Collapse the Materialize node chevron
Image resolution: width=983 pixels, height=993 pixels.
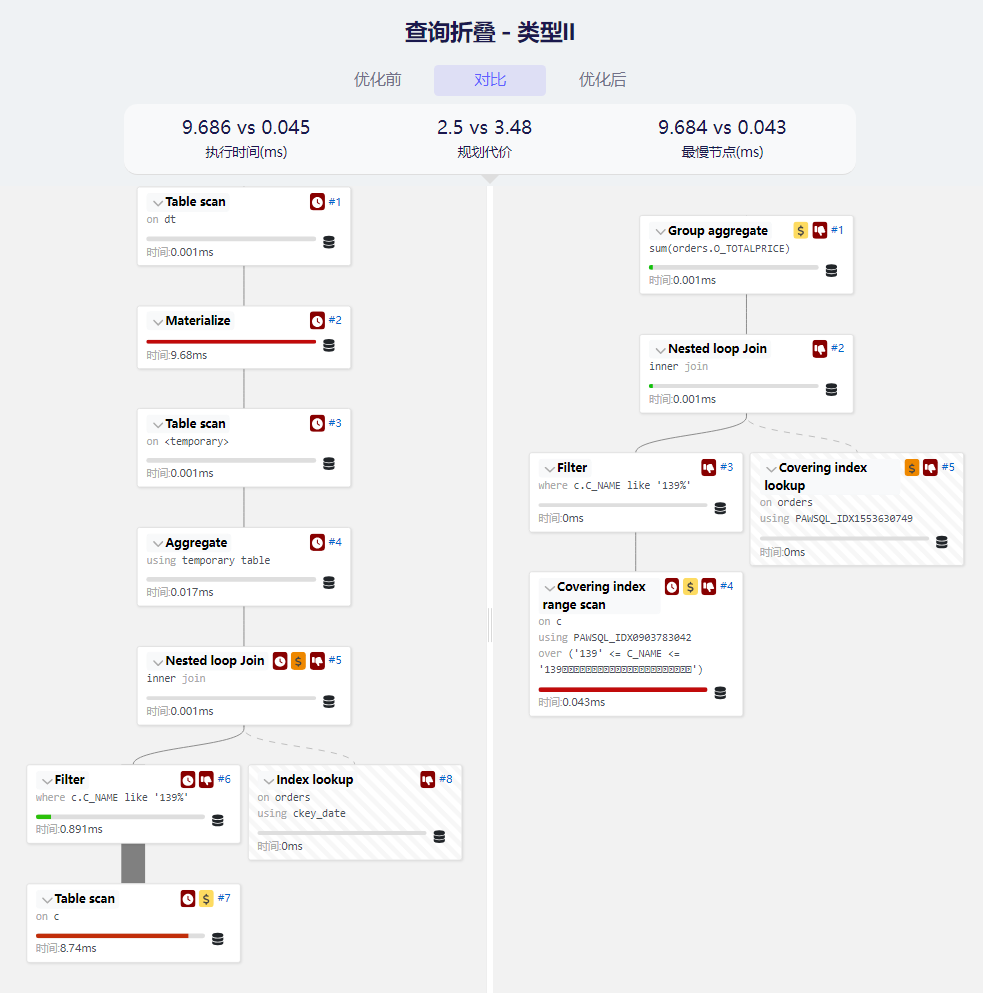(157, 322)
